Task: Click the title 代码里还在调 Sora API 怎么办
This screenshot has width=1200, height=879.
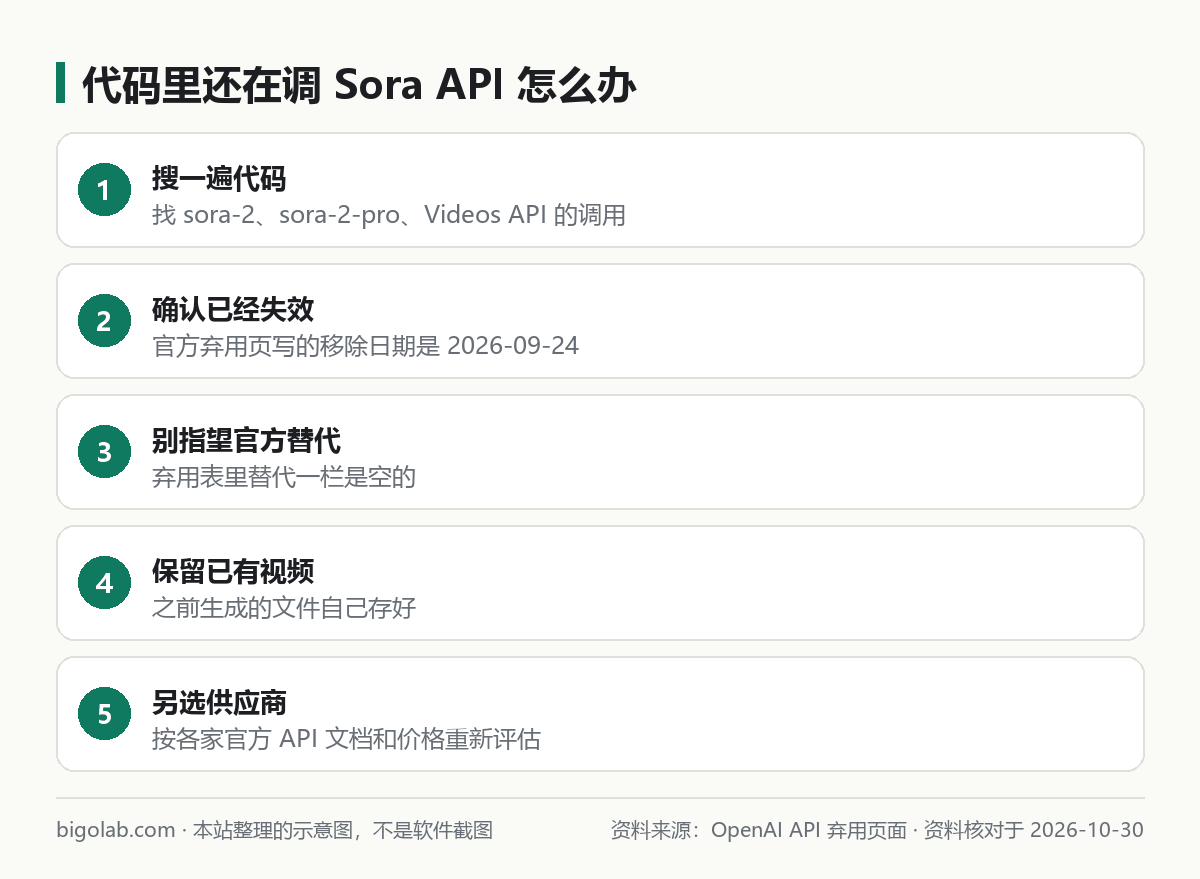Action: click(x=358, y=84)
